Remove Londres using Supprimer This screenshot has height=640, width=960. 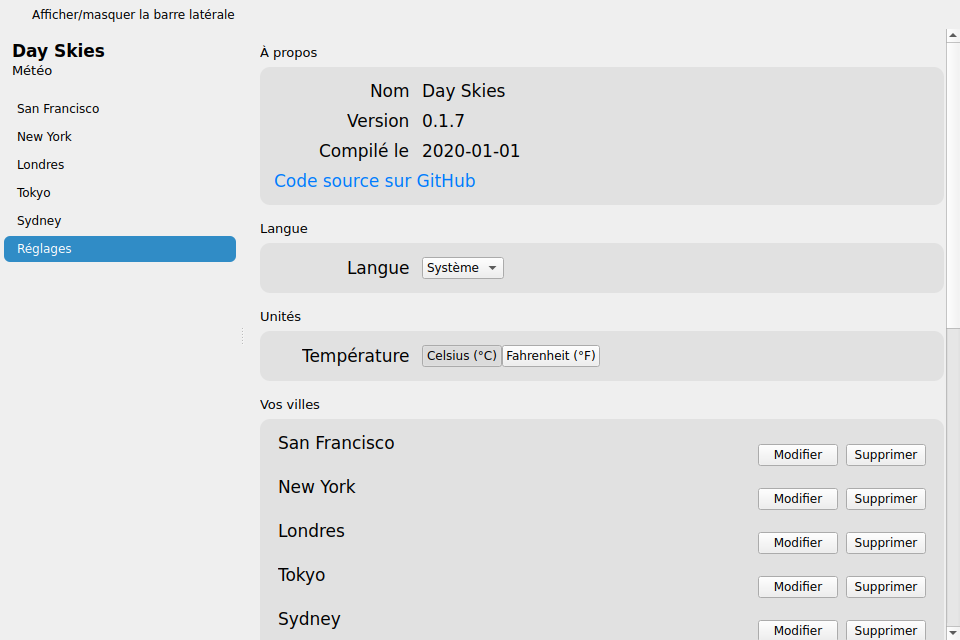(x=885, y=543)
